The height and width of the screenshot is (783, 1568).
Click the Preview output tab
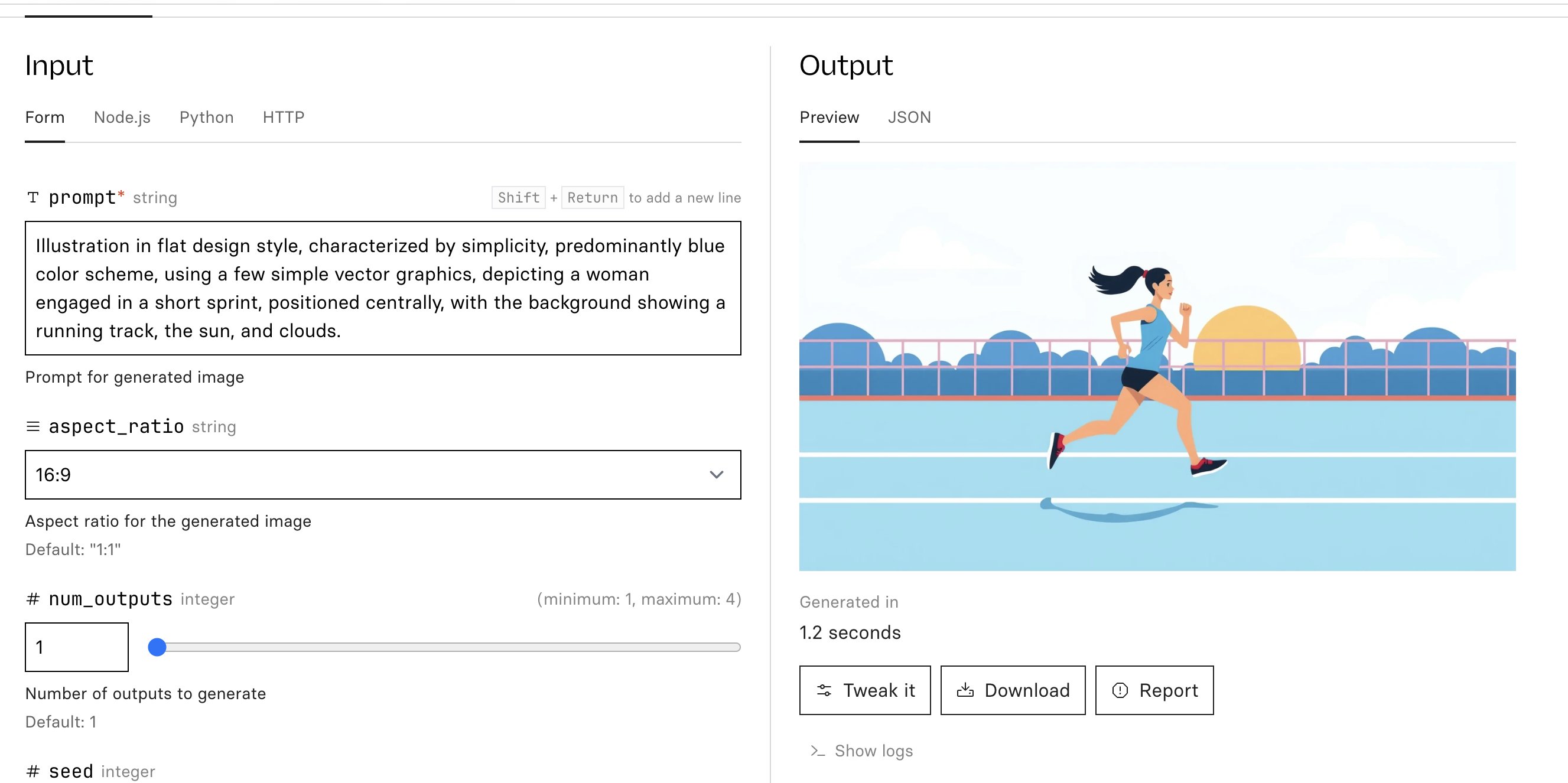[x=829, y=117]
